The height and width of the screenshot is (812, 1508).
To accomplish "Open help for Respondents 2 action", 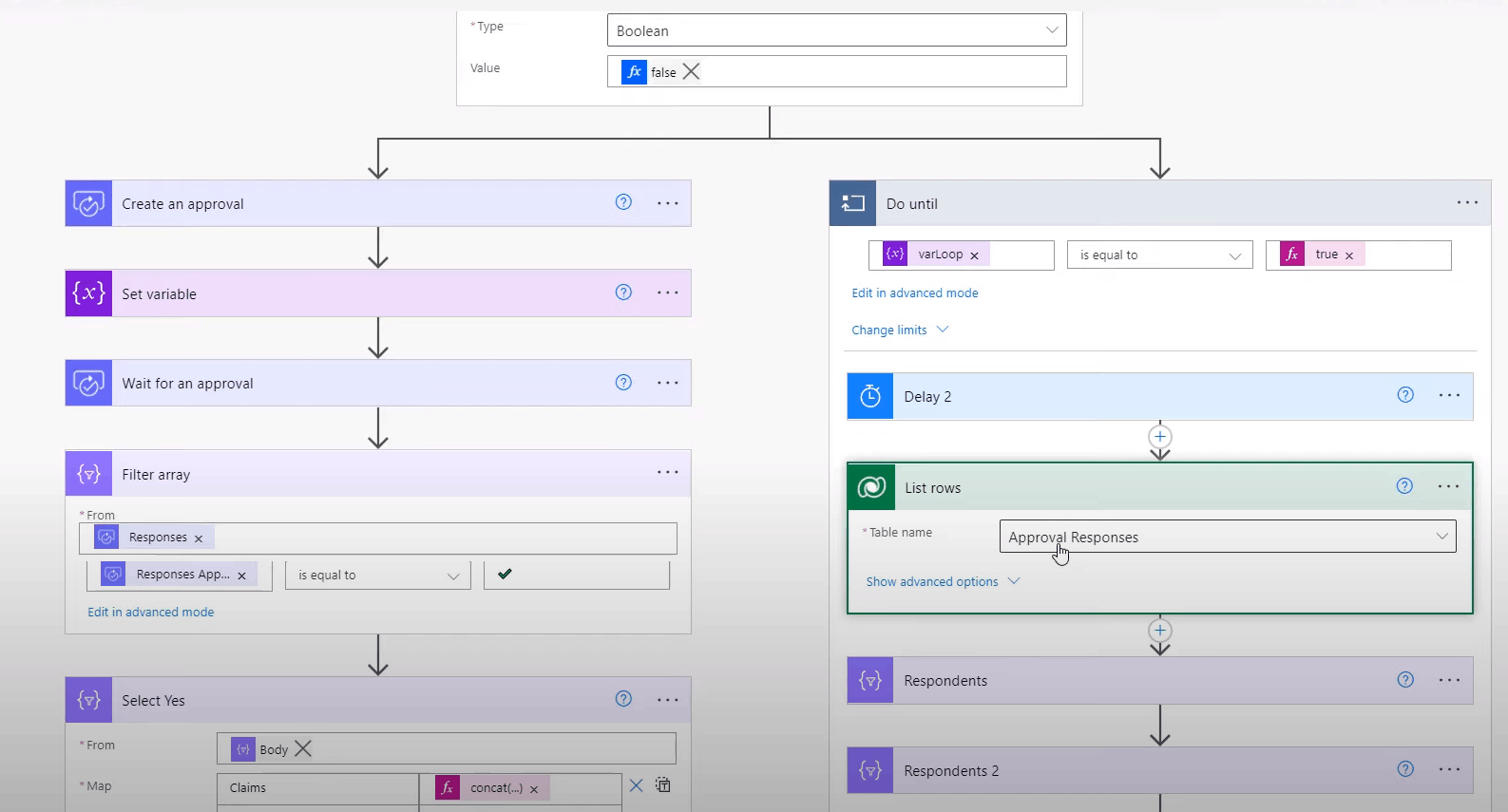I will pyautogui.click(x=1405, y=769).
